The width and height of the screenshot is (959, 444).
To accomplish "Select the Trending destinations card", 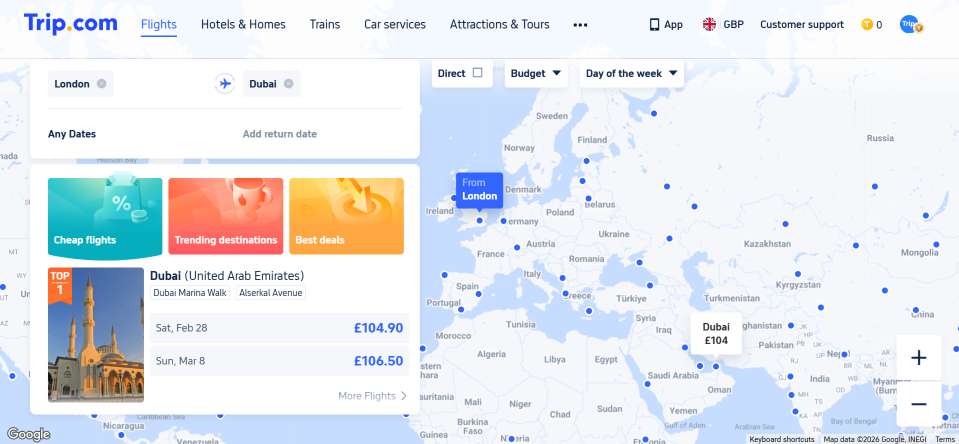I will [226, 216].
